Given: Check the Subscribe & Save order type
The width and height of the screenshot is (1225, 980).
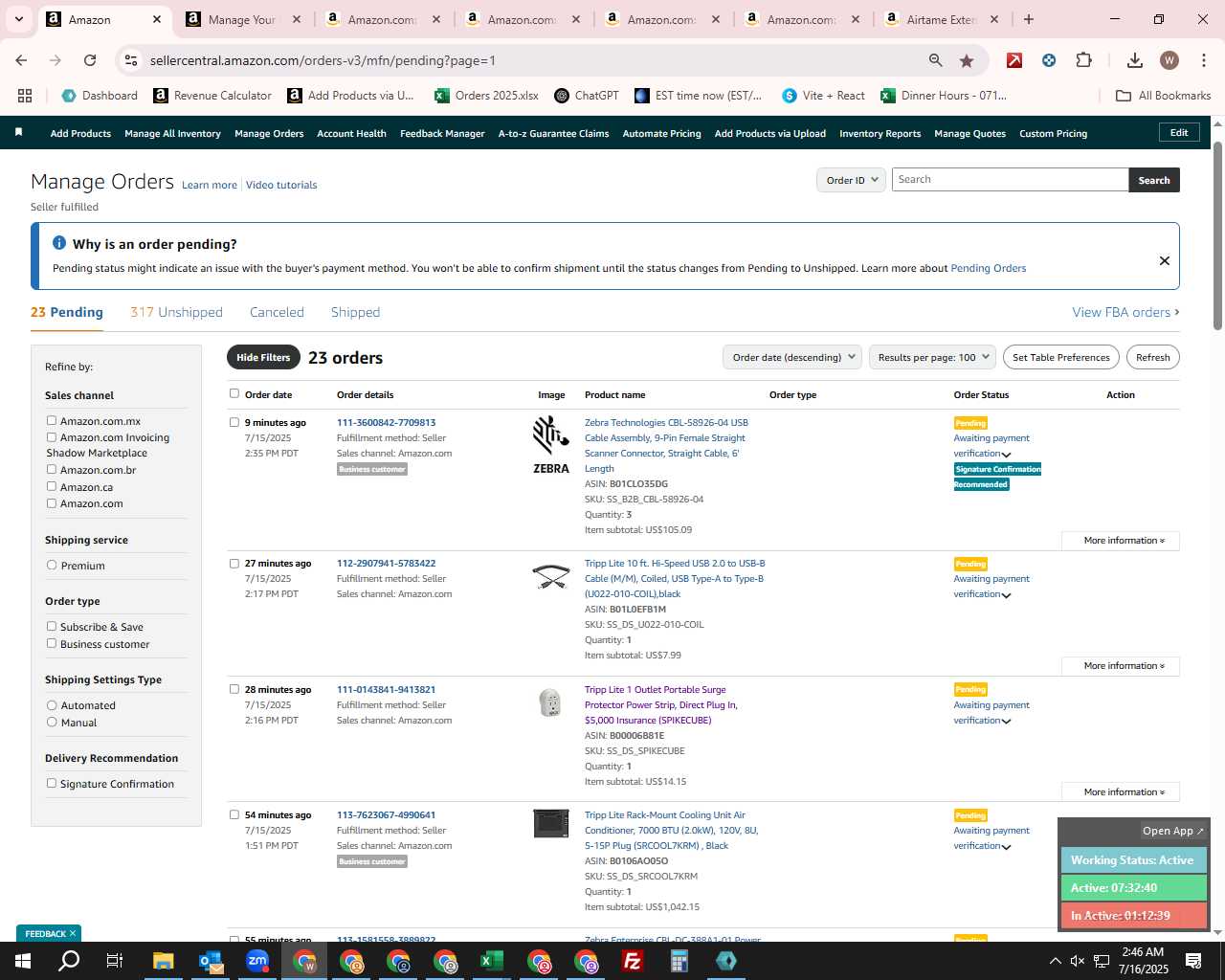Looking at the screenshot, I should pos(52,626).
